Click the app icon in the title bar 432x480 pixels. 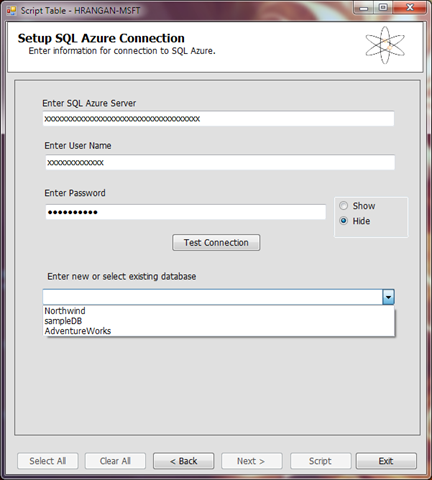click(x=11, y=11)
